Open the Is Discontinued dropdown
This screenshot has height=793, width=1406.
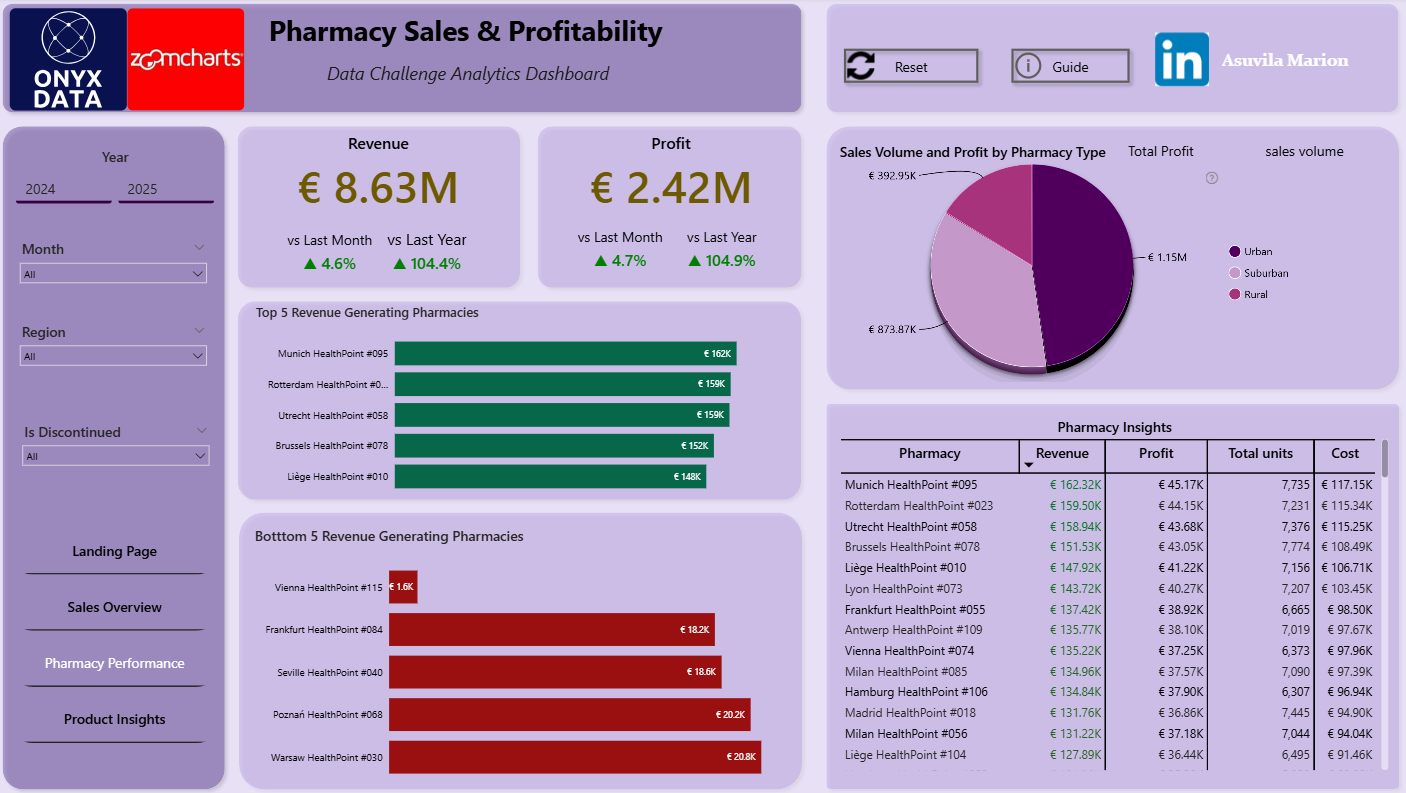click(115, 456)
